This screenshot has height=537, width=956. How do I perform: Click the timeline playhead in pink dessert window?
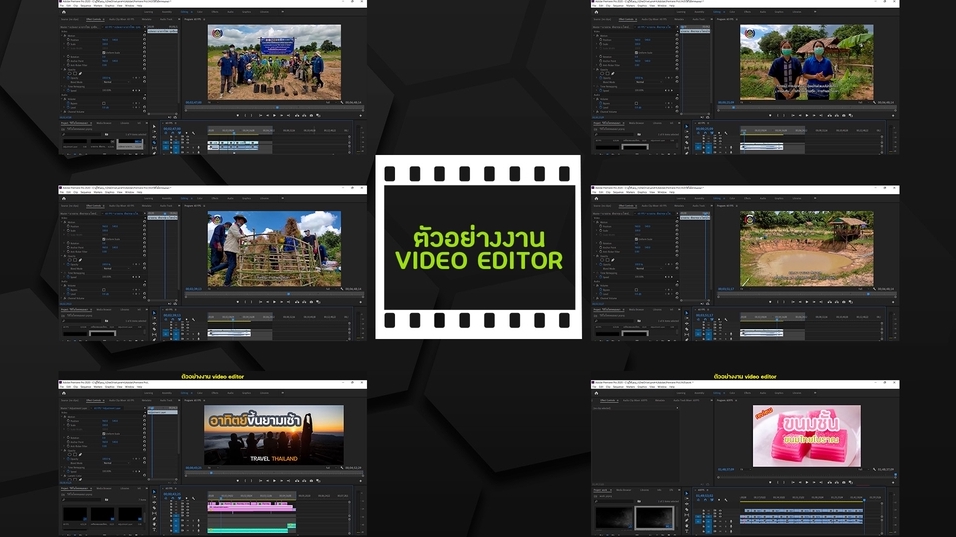pos(864,500)
